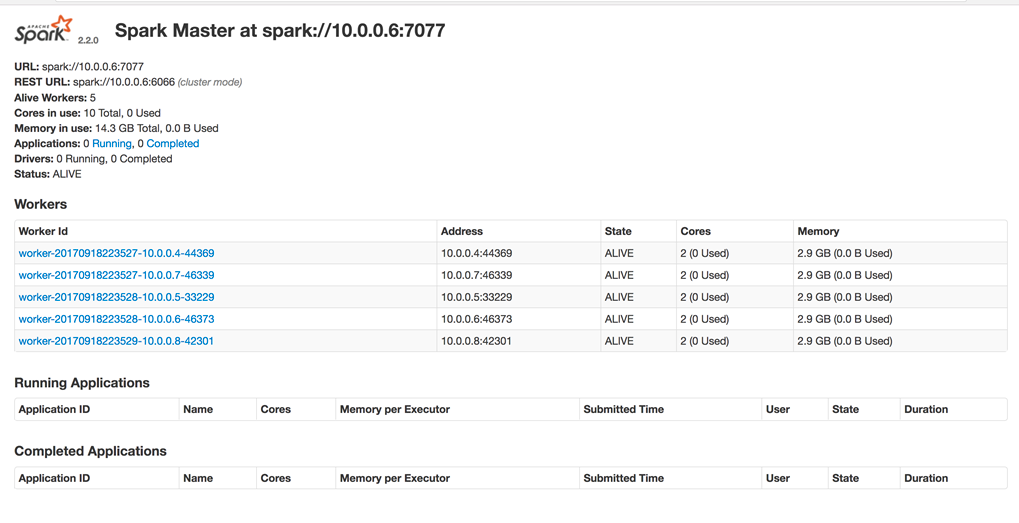Click the Workers section heading
Screen dimensions: 1019x523
[40, 205]
